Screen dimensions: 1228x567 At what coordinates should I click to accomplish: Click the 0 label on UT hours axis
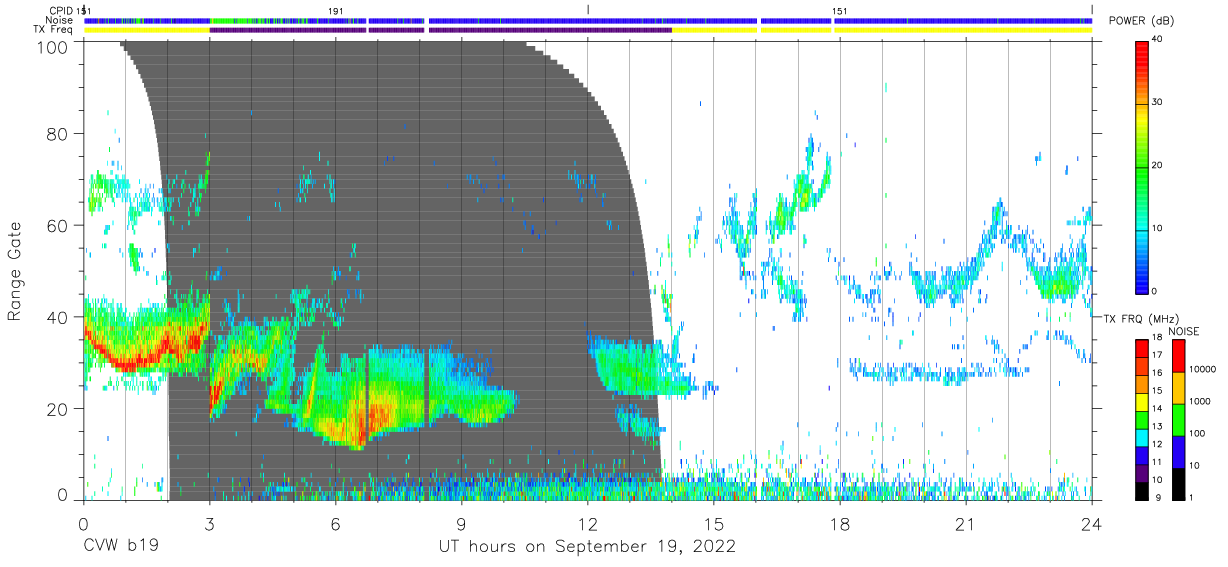click(x=83, y=524)
